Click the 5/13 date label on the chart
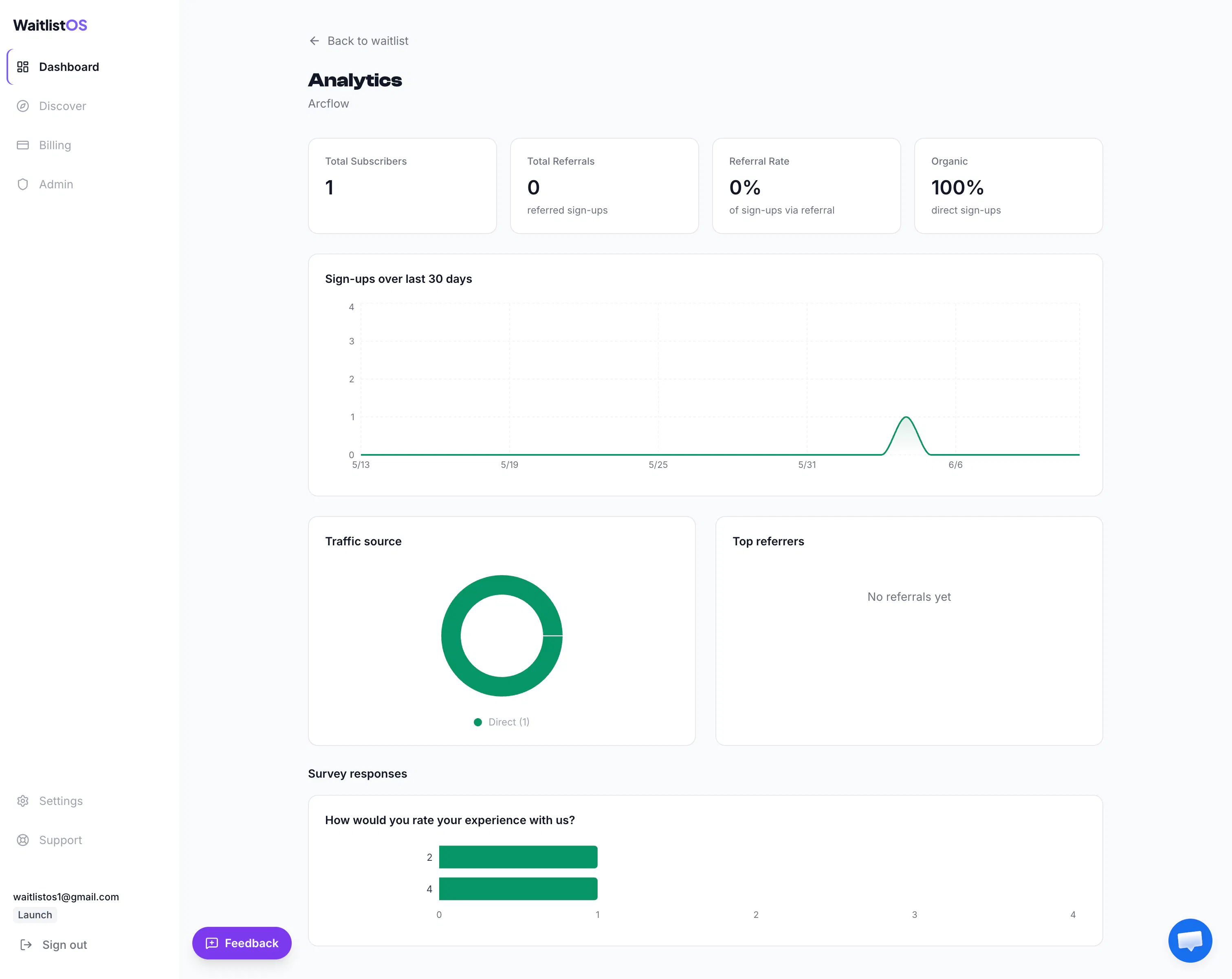This screenshot has width=1232, height=979. pyautogui.click(x=361, y=465)
